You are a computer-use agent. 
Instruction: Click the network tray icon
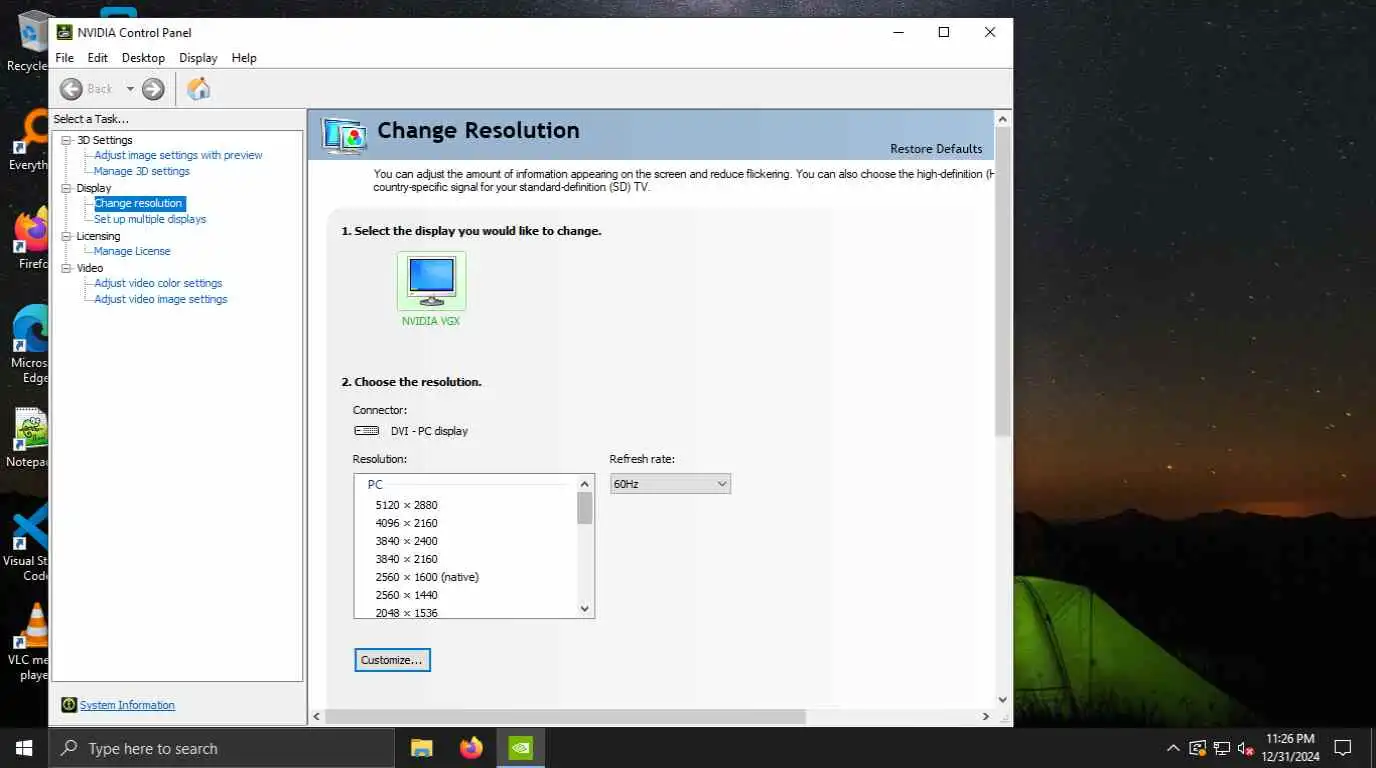click(x=1222, y=748)
